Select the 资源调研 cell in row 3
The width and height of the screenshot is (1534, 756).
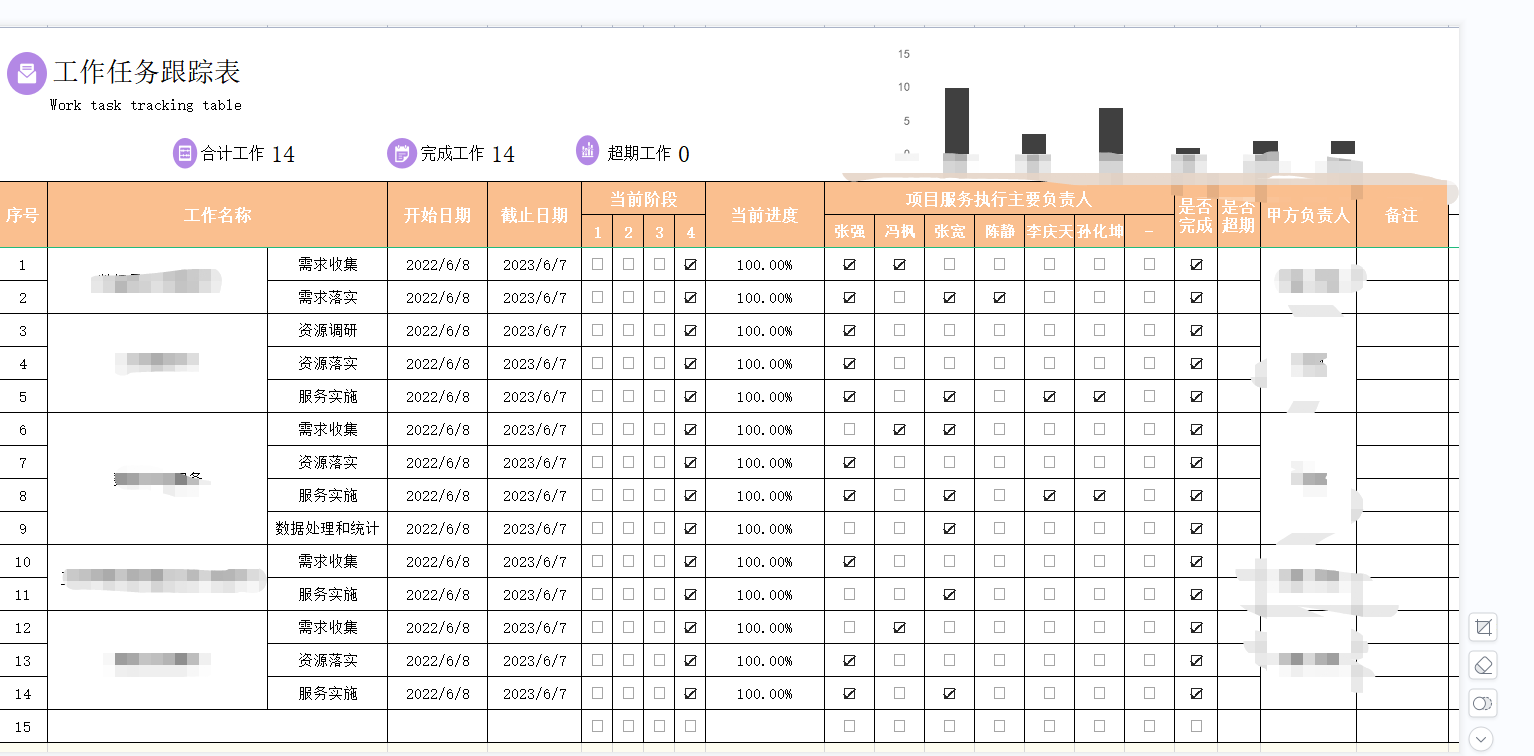click(327, 331)
